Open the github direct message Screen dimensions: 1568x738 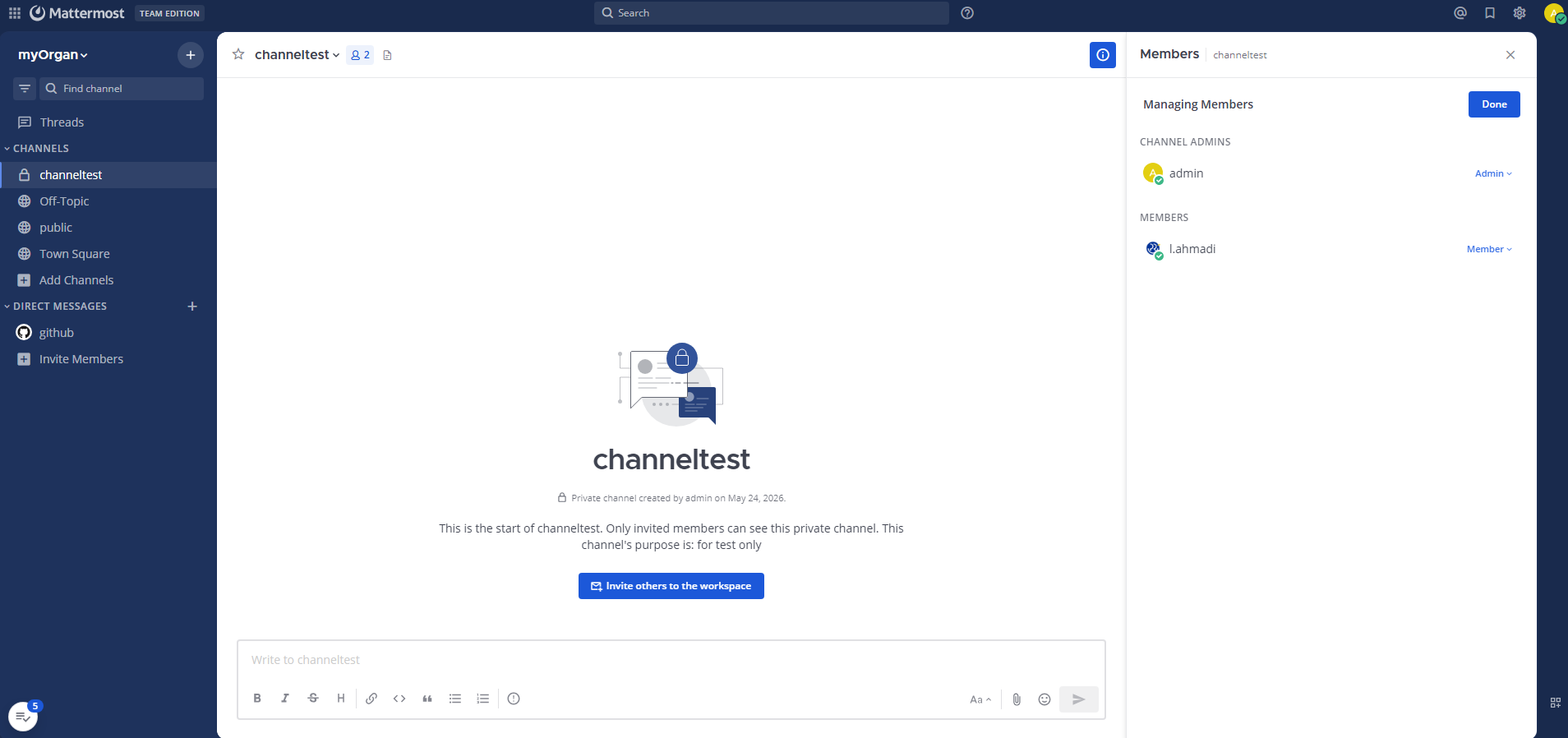(108, 333)
